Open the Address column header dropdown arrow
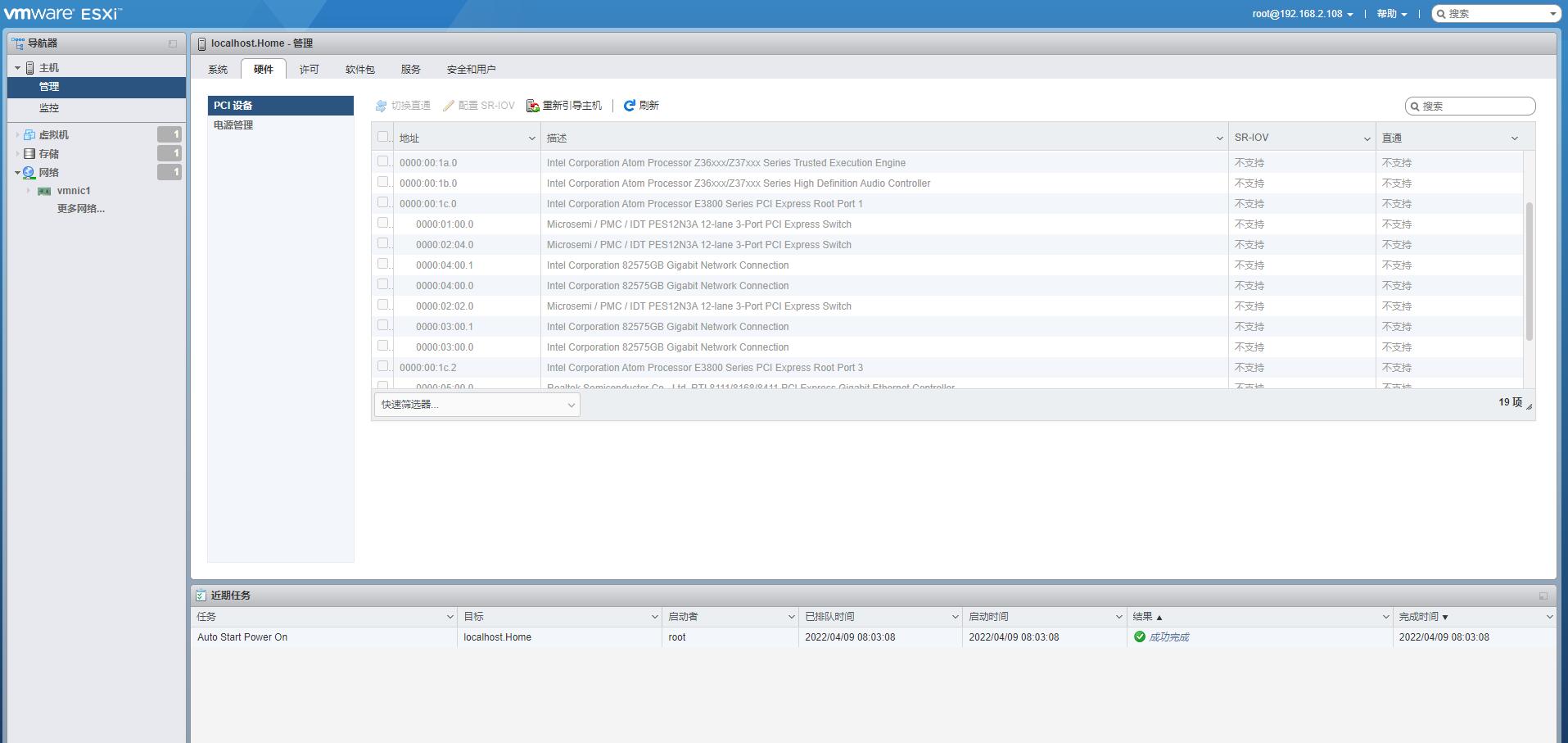Viewport: 1568px width, 743px height. click(531, 138)
